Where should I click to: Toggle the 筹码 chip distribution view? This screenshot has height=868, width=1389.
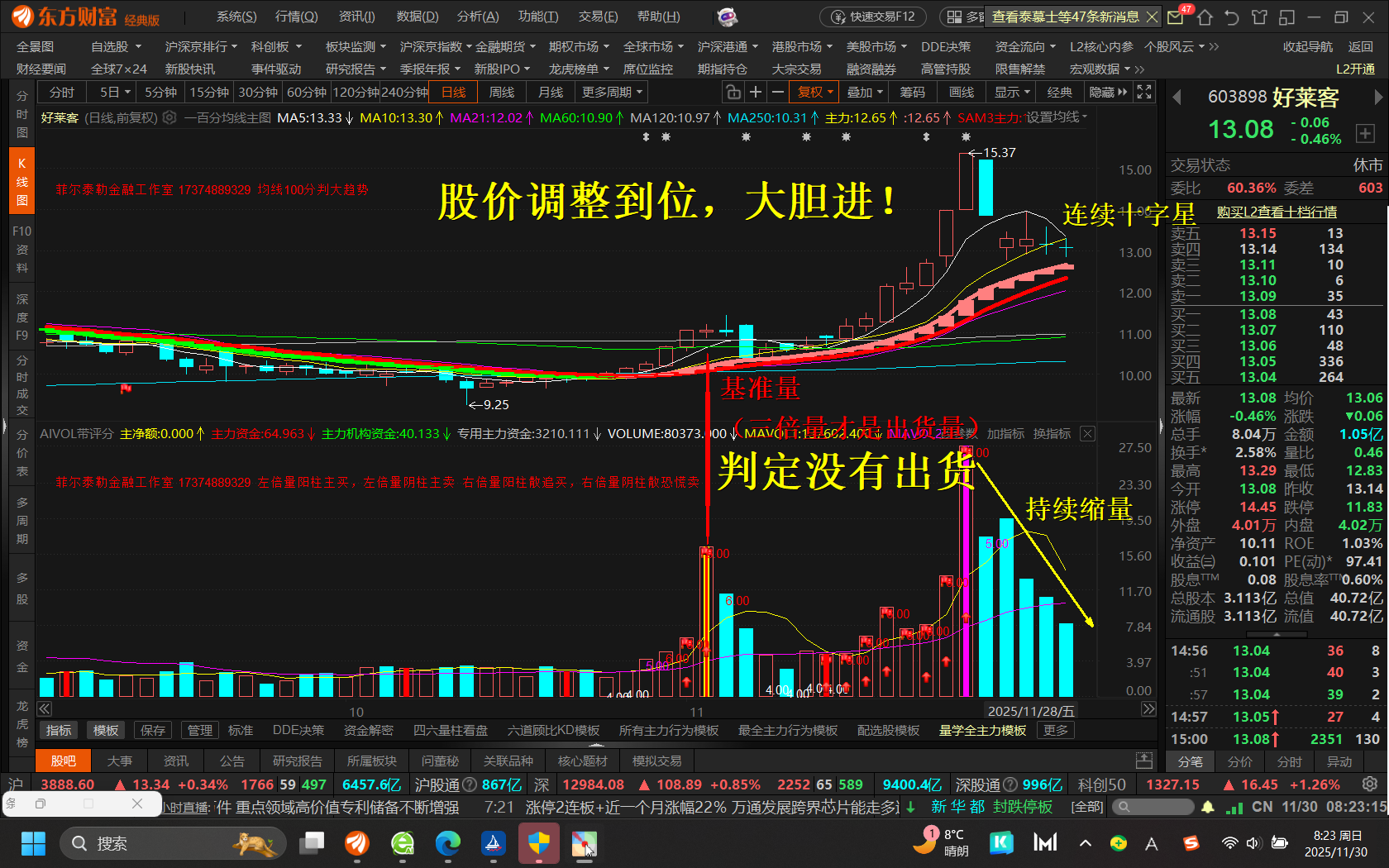click(x=913, y=93)
